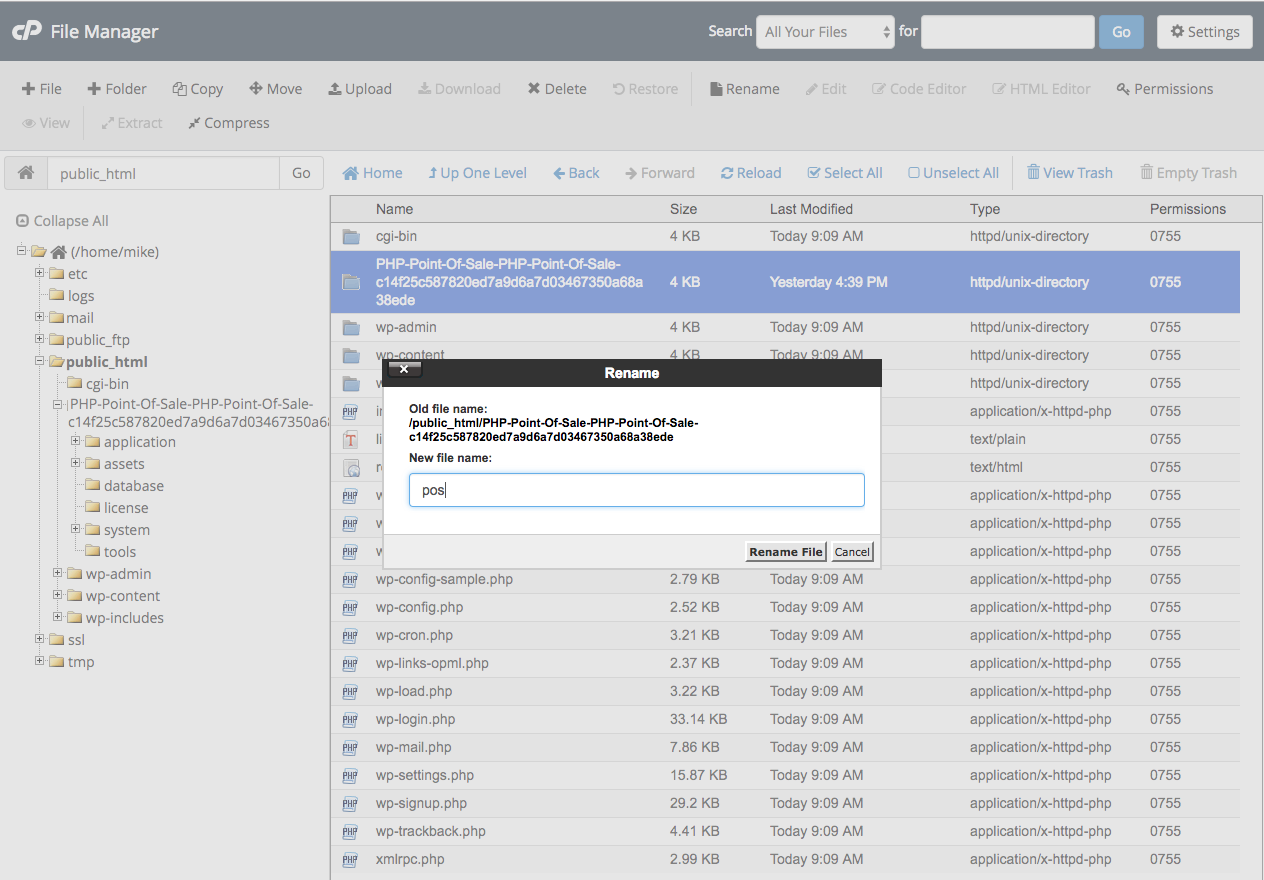This screenshot has width=1264, height=880.
Task: Open the All Your Files search dropdown
Action: tap(825, 32)
